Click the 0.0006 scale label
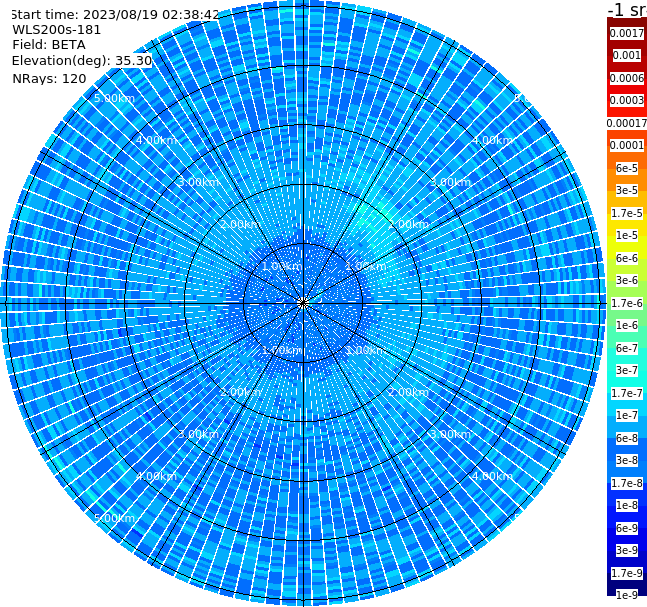The image size is (647, 607). [x=627, y=78]
